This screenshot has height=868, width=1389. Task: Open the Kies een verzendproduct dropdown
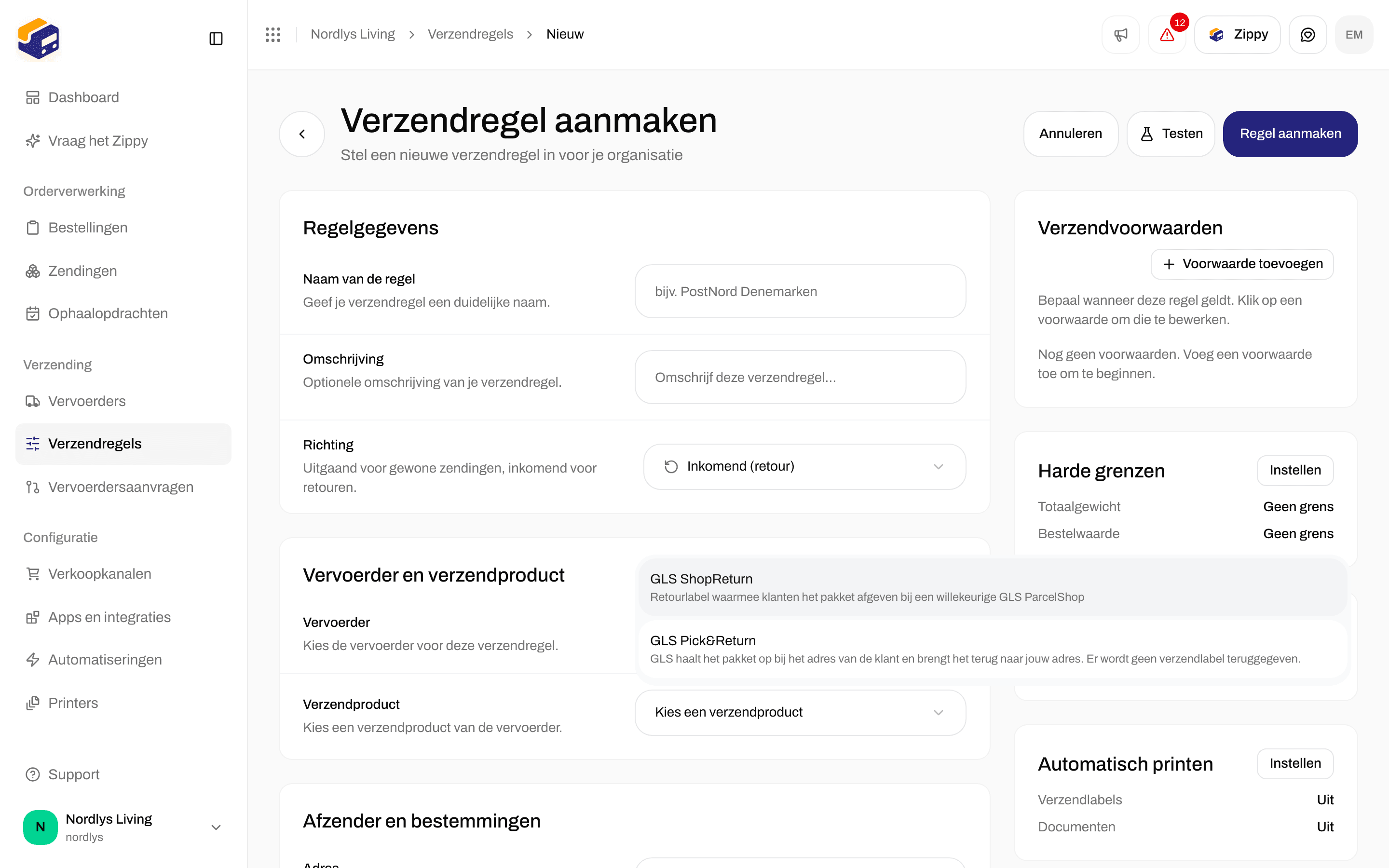[800, 712]
